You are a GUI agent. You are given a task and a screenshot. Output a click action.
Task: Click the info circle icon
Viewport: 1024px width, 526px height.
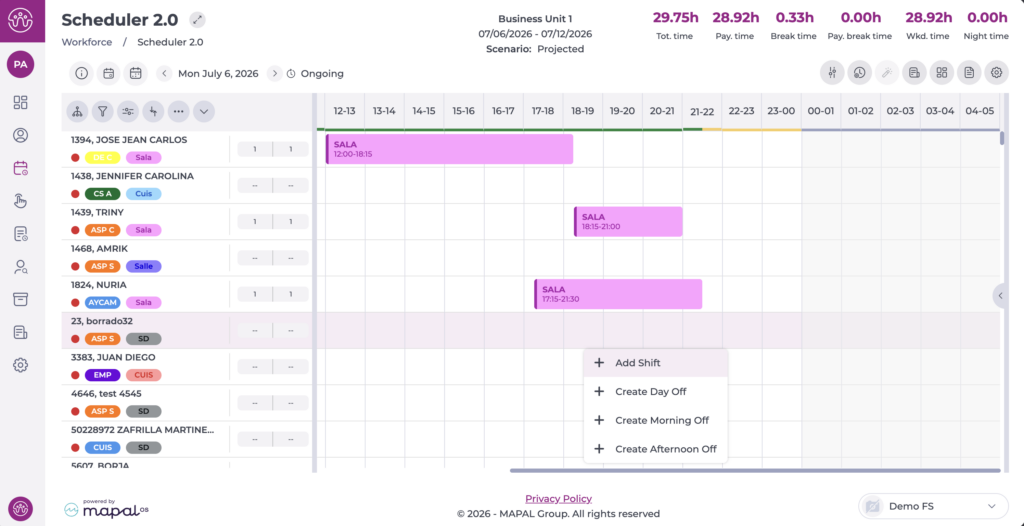coord(82,73)
